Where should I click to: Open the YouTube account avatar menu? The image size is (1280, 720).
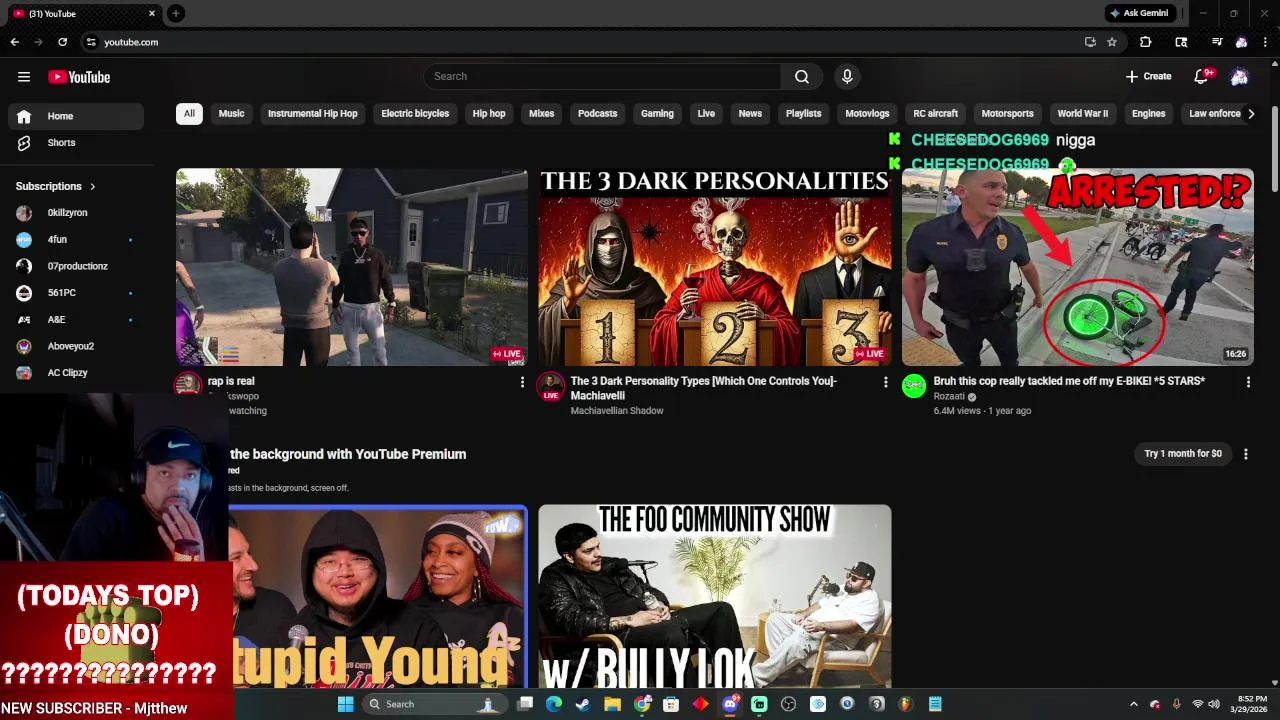[x=1239, y=77]
